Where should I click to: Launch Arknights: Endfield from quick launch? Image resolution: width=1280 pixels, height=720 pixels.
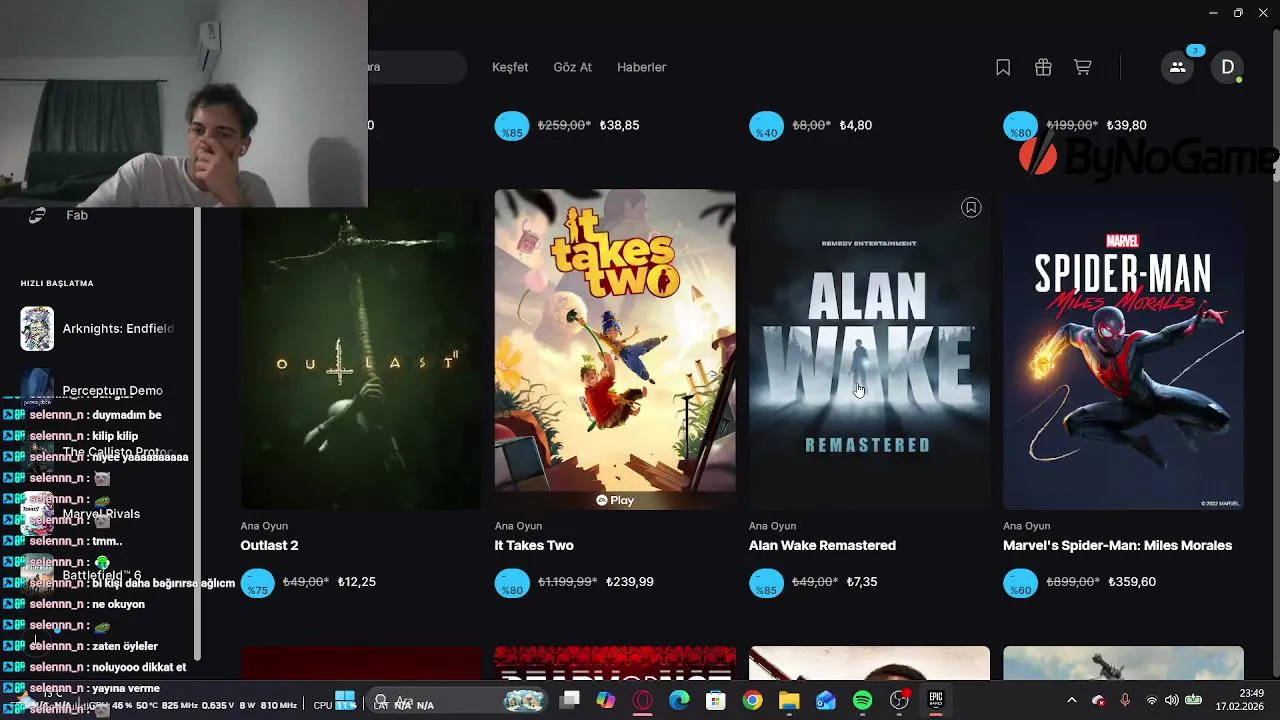tap(97, 329)
